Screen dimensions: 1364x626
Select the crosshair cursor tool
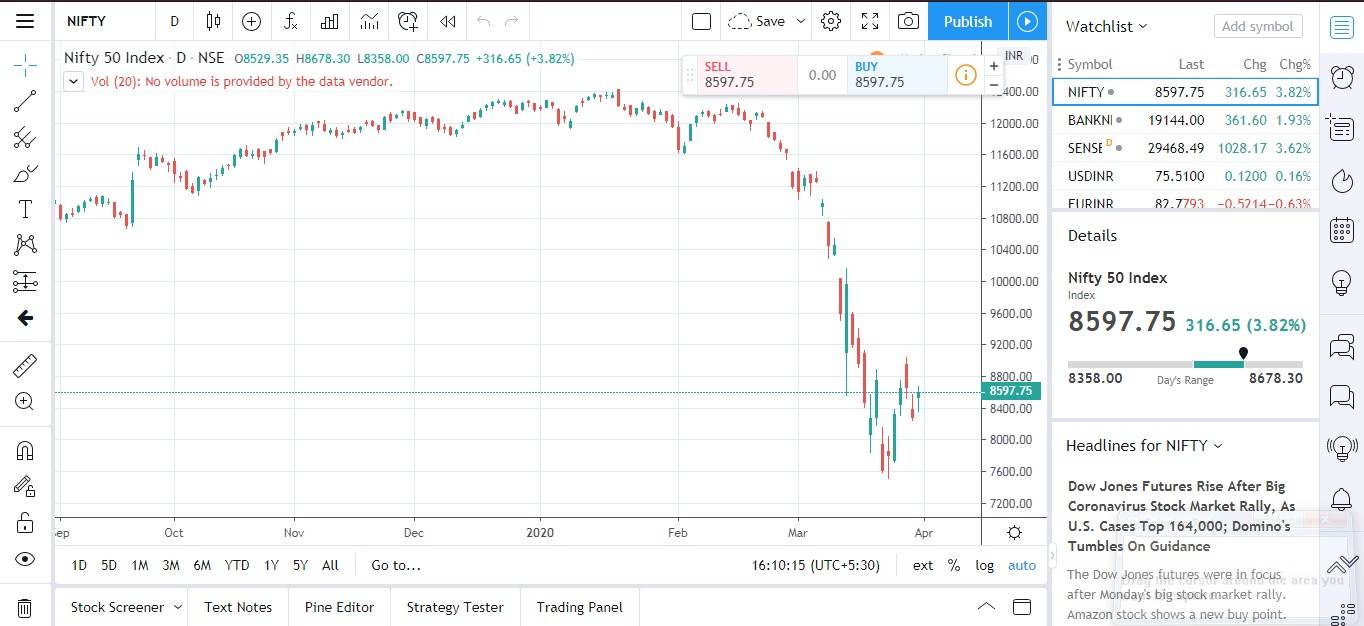pyautogui.click(x=25, y=65)
